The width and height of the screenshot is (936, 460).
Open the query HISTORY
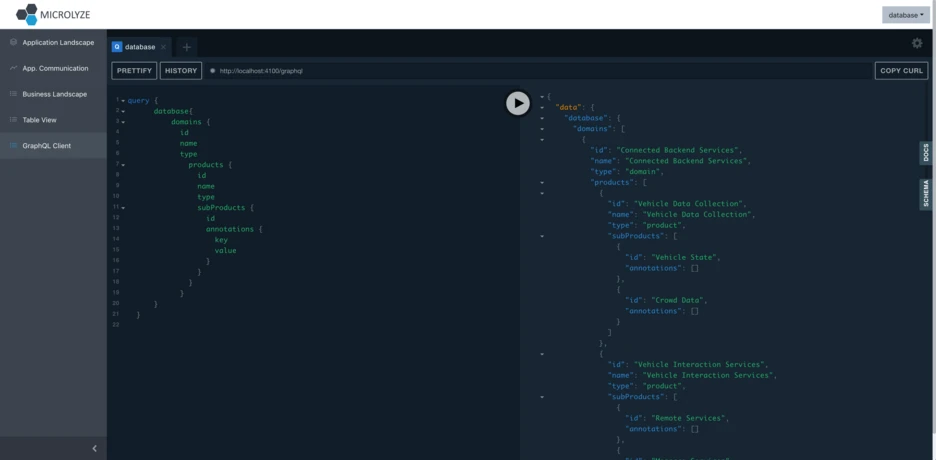tap(181, 71)
